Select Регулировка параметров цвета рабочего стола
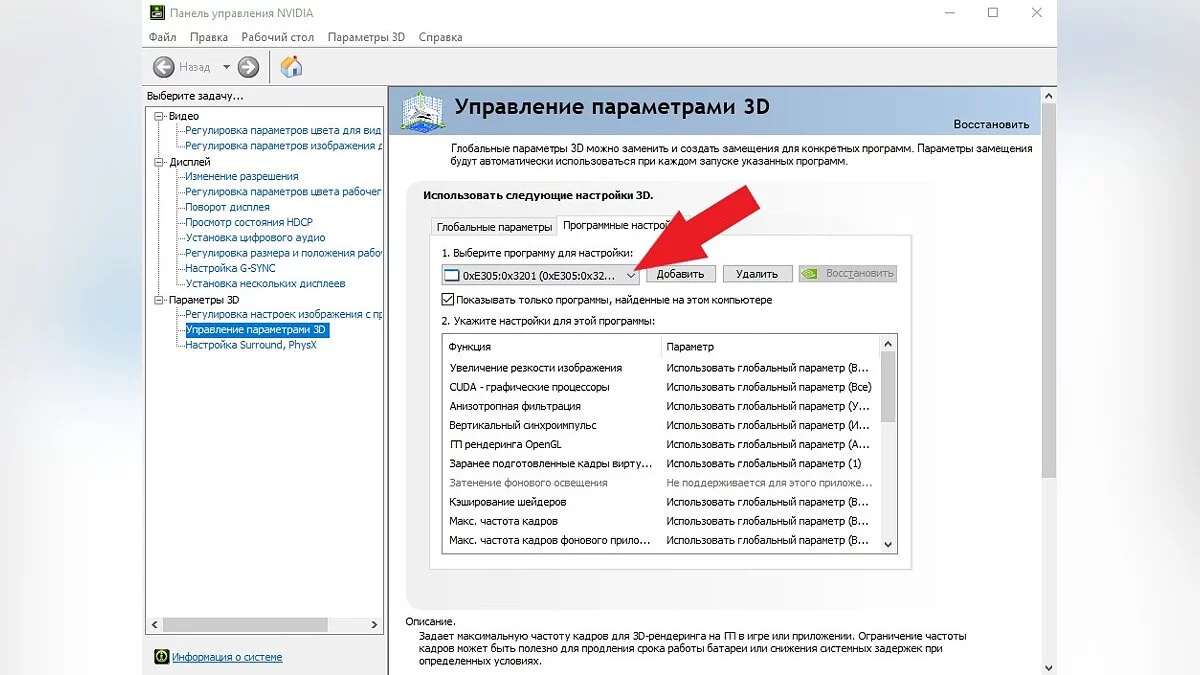 (284, 192)
